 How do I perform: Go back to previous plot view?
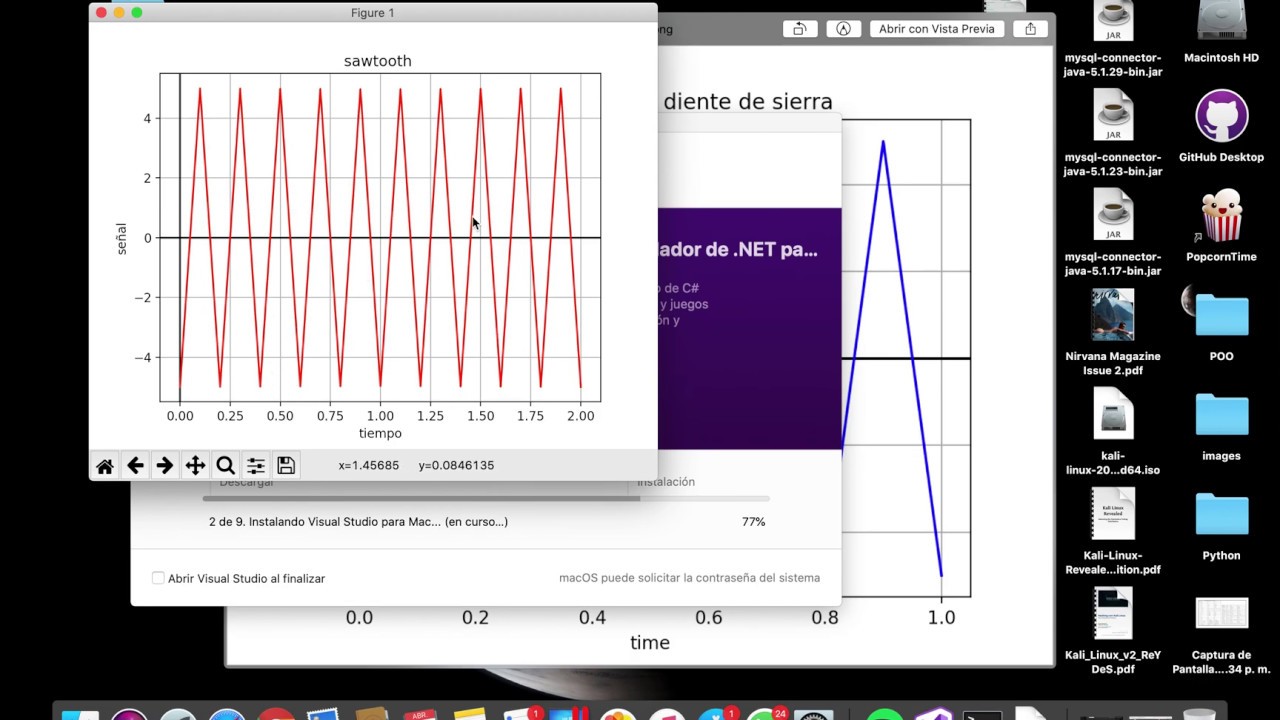135,465
